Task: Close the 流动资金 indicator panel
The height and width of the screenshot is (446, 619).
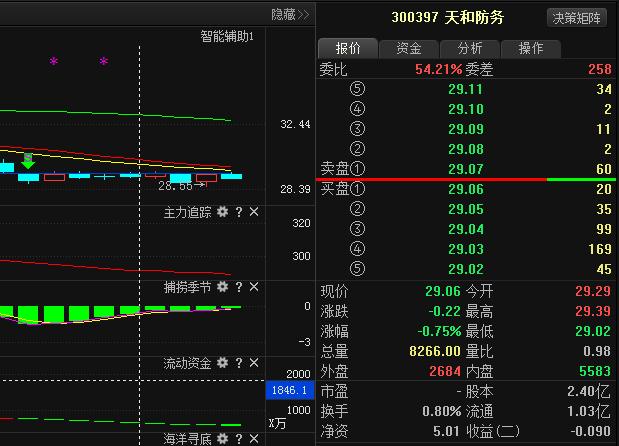Action: [x=254, y=363]
